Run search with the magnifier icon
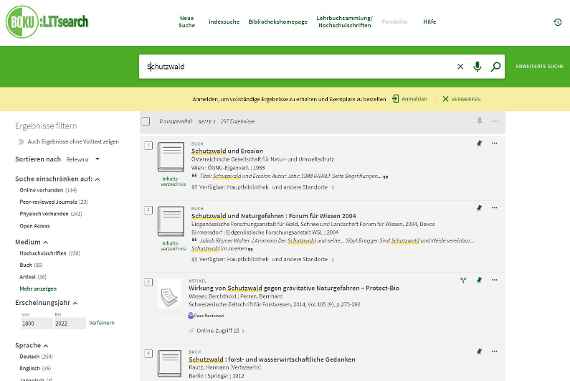Viewport: 570px width, 381px height. [x=496, y=67]
